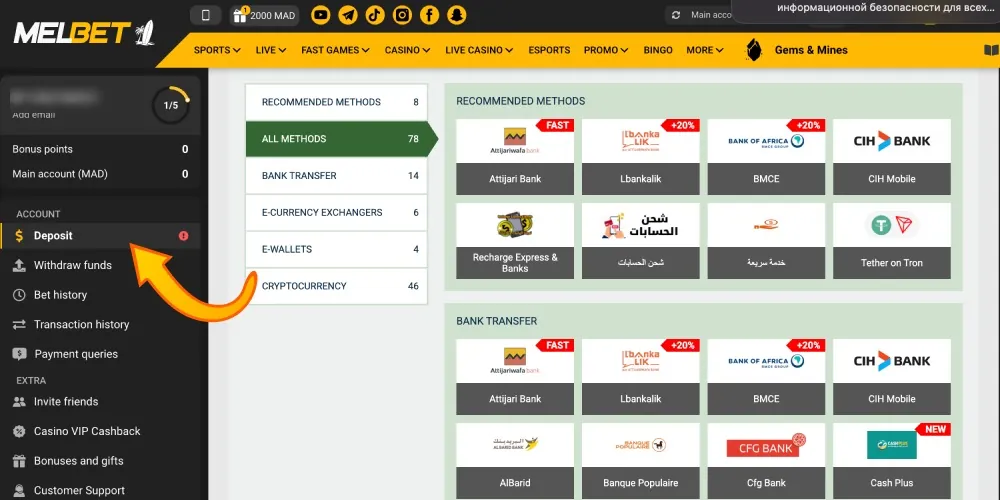This screenshot has width=1000, height=500.
Task: Click the 2000 MAD gift bonus icon
Action: [241, 15]
